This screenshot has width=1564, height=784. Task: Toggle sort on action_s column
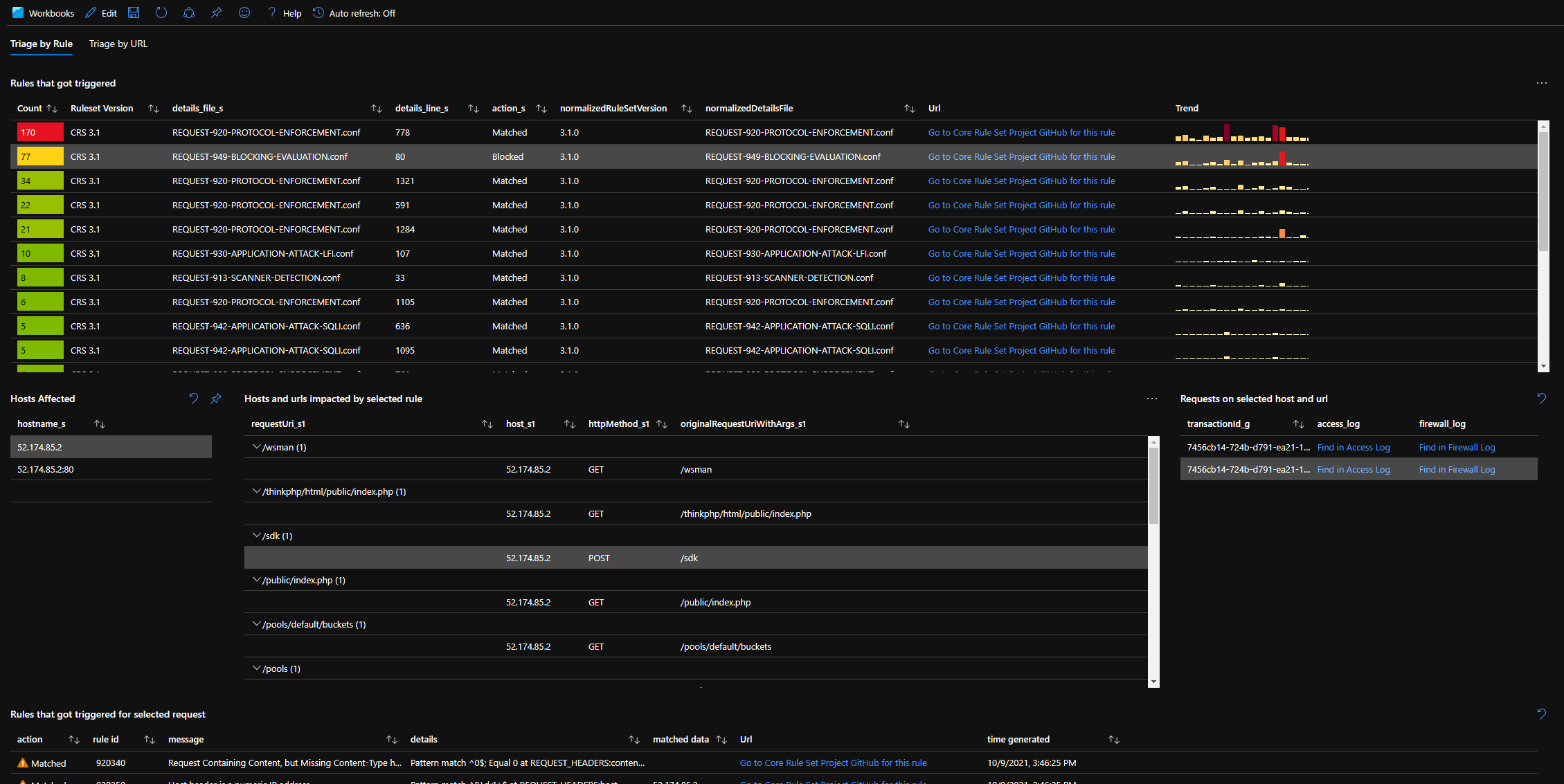pyautogui.click(x=541, y=109)
